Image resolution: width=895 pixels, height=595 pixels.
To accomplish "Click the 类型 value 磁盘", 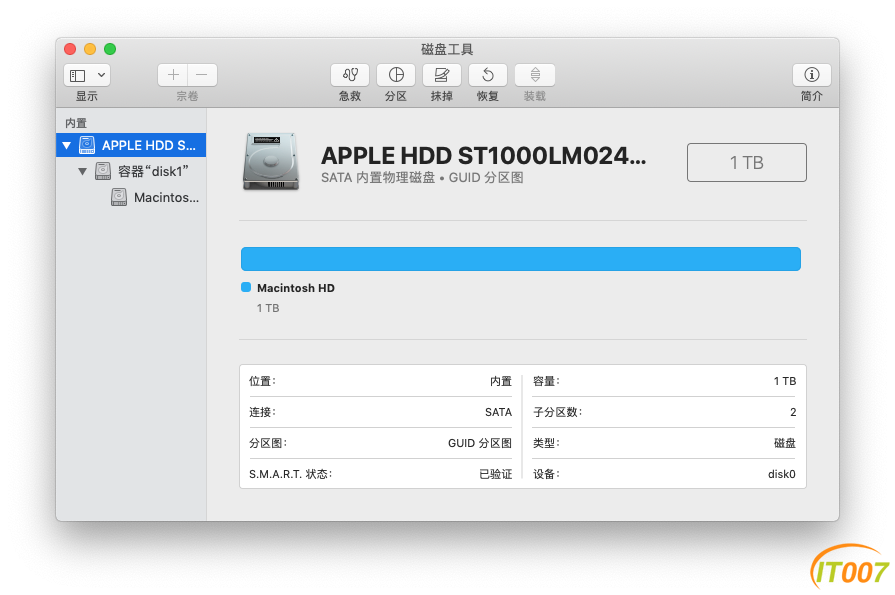I will click(x=785, y=443).
